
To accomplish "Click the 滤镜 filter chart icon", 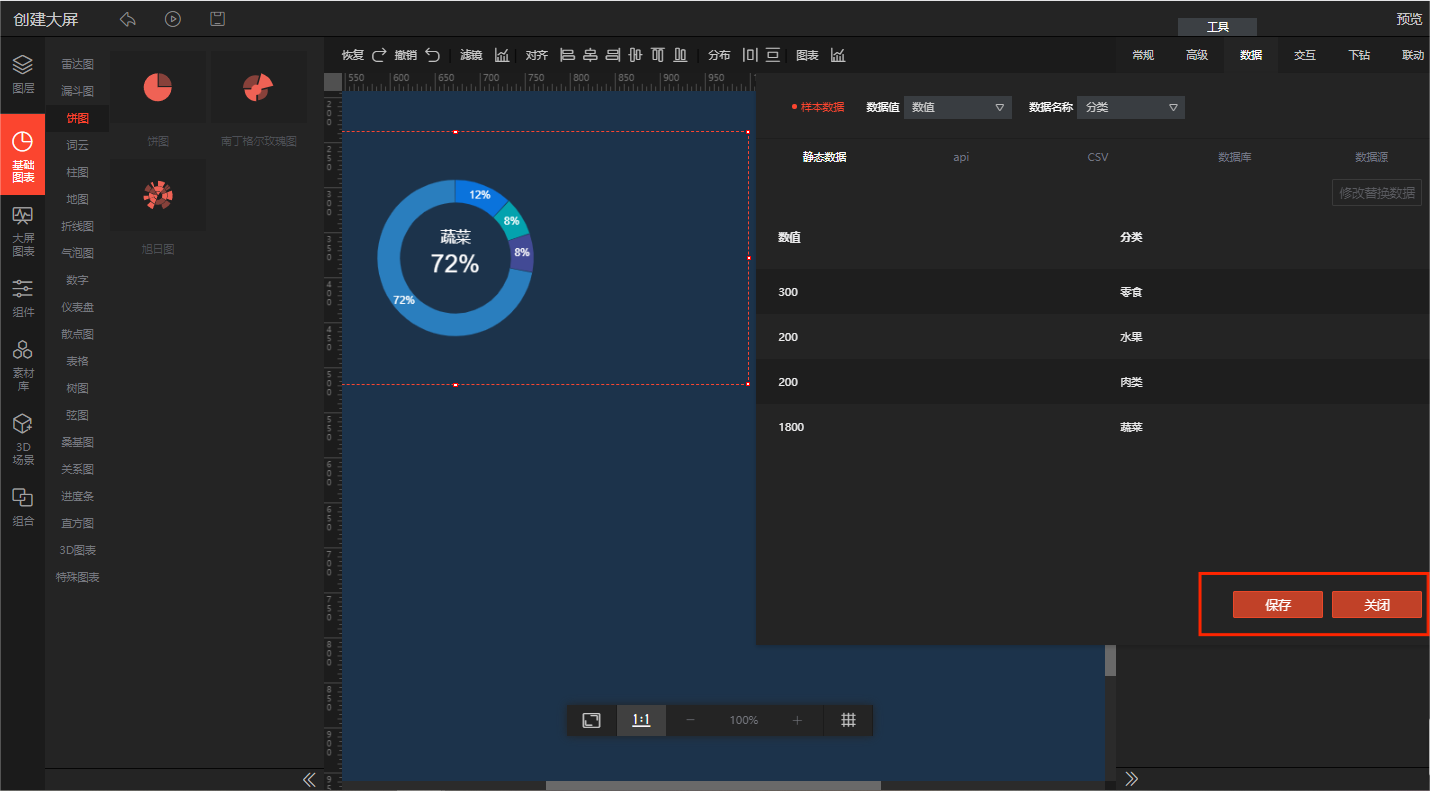I will pyautogui.click(x=502, y=55).
